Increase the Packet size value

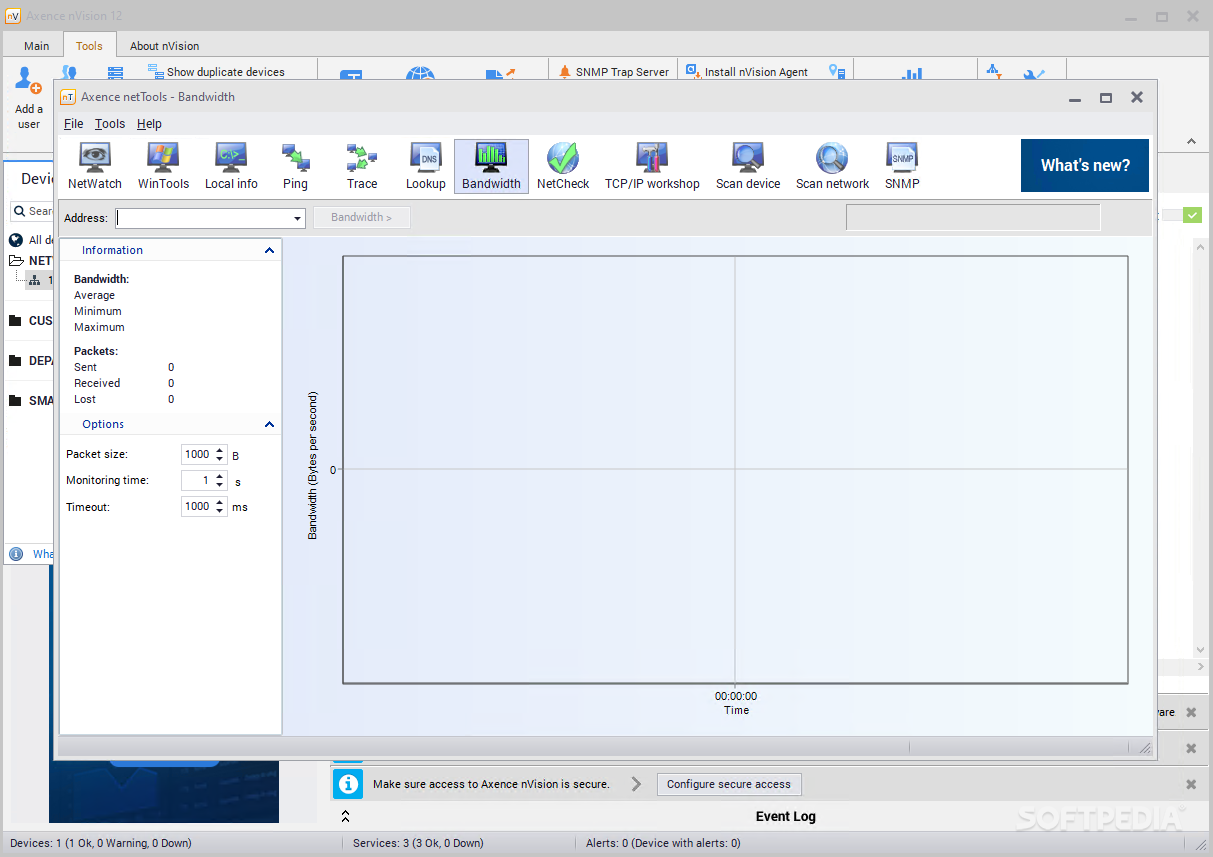pos(220,450)
